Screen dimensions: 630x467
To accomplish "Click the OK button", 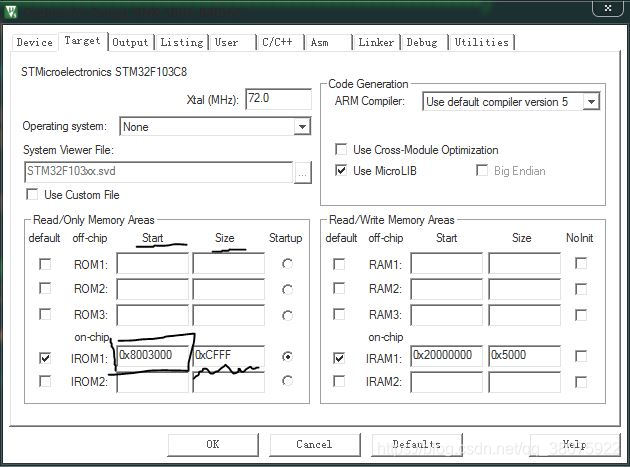I will pyautogui.click(x=213, y=444).
